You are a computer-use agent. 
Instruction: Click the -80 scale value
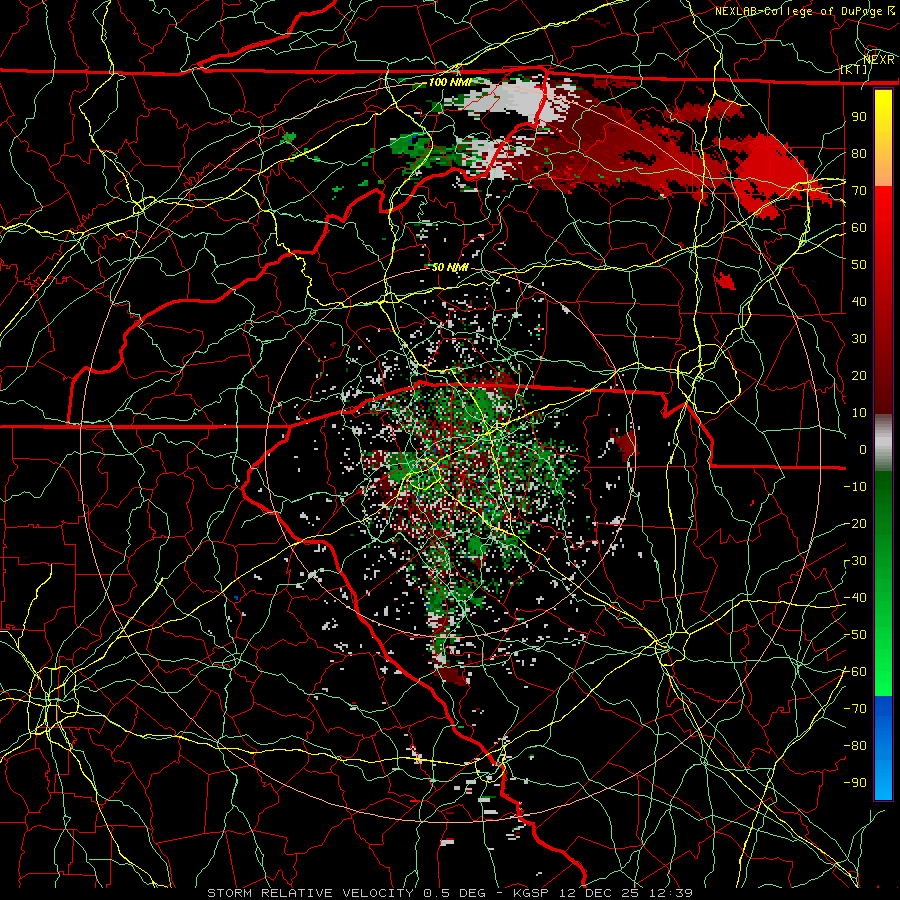pyautogui.click(x=855, y=746)
